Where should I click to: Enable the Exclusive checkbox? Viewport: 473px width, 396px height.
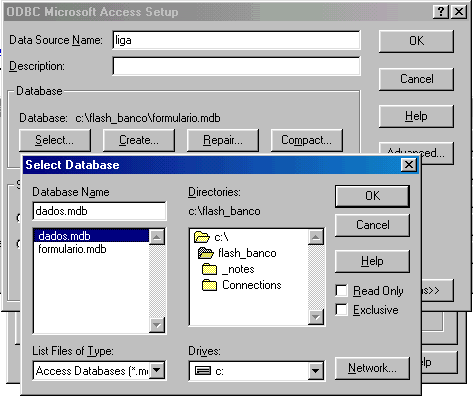342,309
